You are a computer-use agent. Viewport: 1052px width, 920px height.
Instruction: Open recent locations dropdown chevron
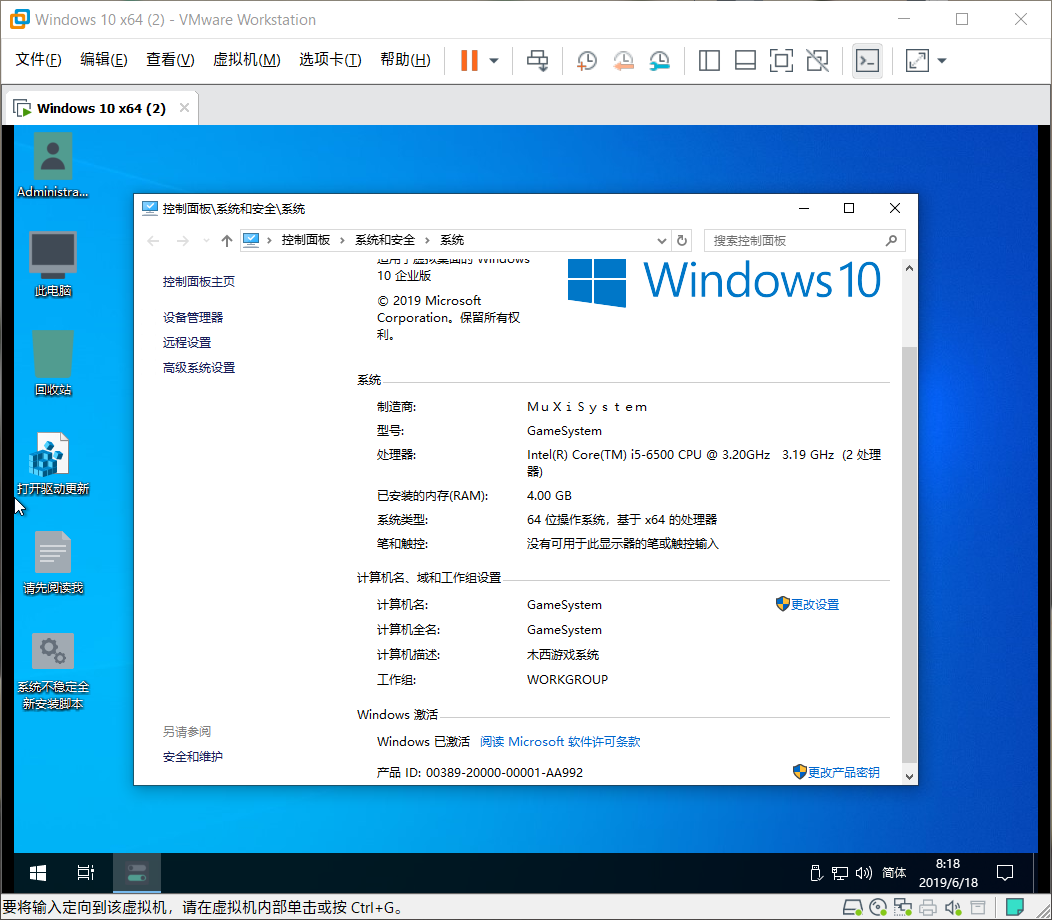coord(206,240)
